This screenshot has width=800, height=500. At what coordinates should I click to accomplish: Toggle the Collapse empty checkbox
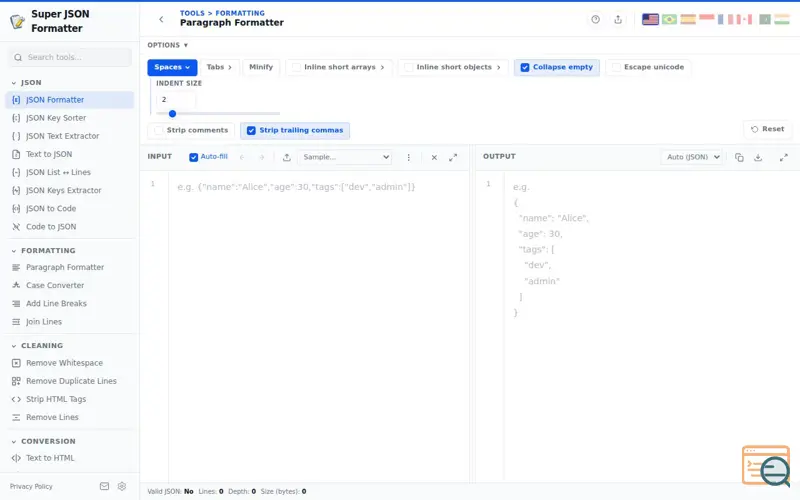coord(524,67)
